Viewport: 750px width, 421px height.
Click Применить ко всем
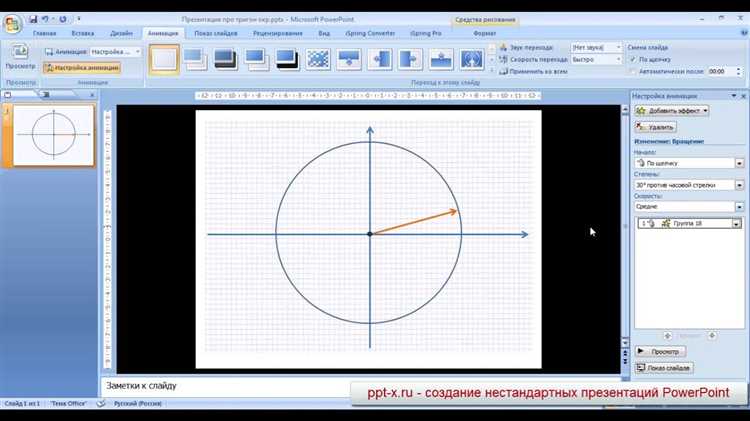533,72
